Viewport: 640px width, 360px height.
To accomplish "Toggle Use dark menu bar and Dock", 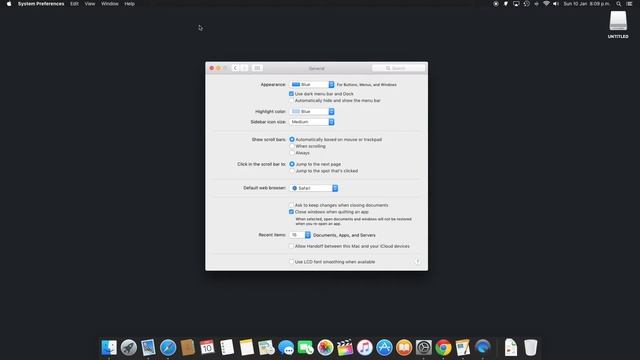I will (x=291, y=94).
